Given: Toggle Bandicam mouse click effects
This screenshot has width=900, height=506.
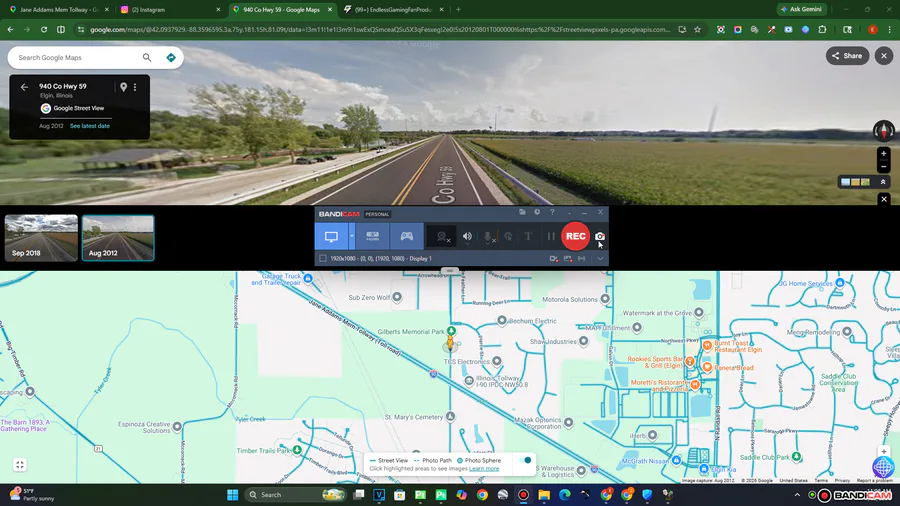Looking at the screenshot, I should click(x=508, y=236).
